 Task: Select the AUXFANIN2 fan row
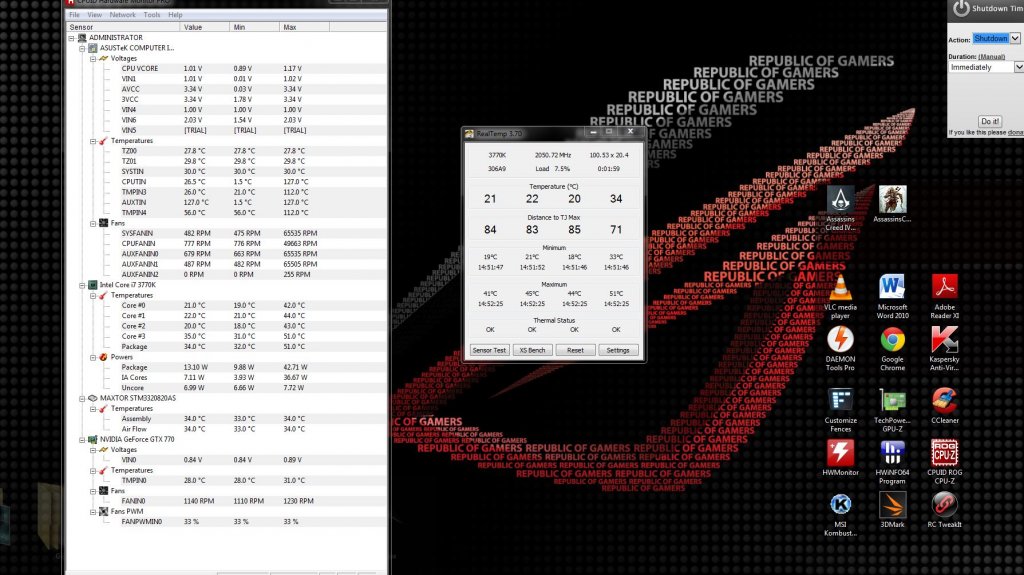(x=227, y=275)
